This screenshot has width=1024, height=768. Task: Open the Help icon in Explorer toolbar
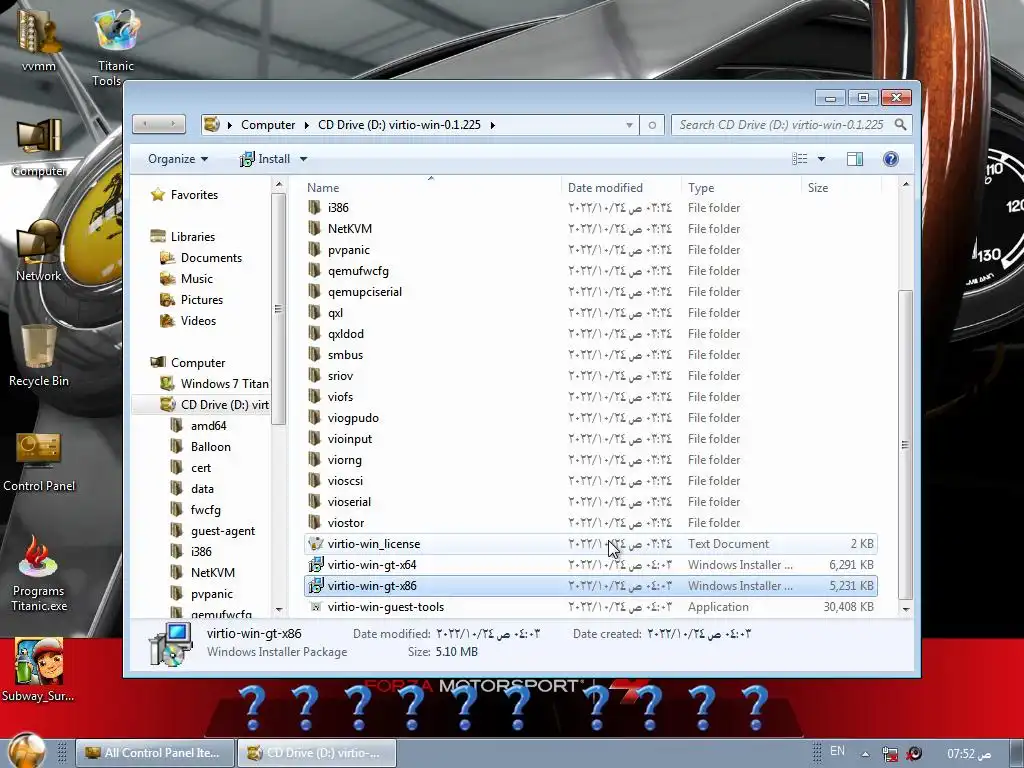click(x=891, y=159)
